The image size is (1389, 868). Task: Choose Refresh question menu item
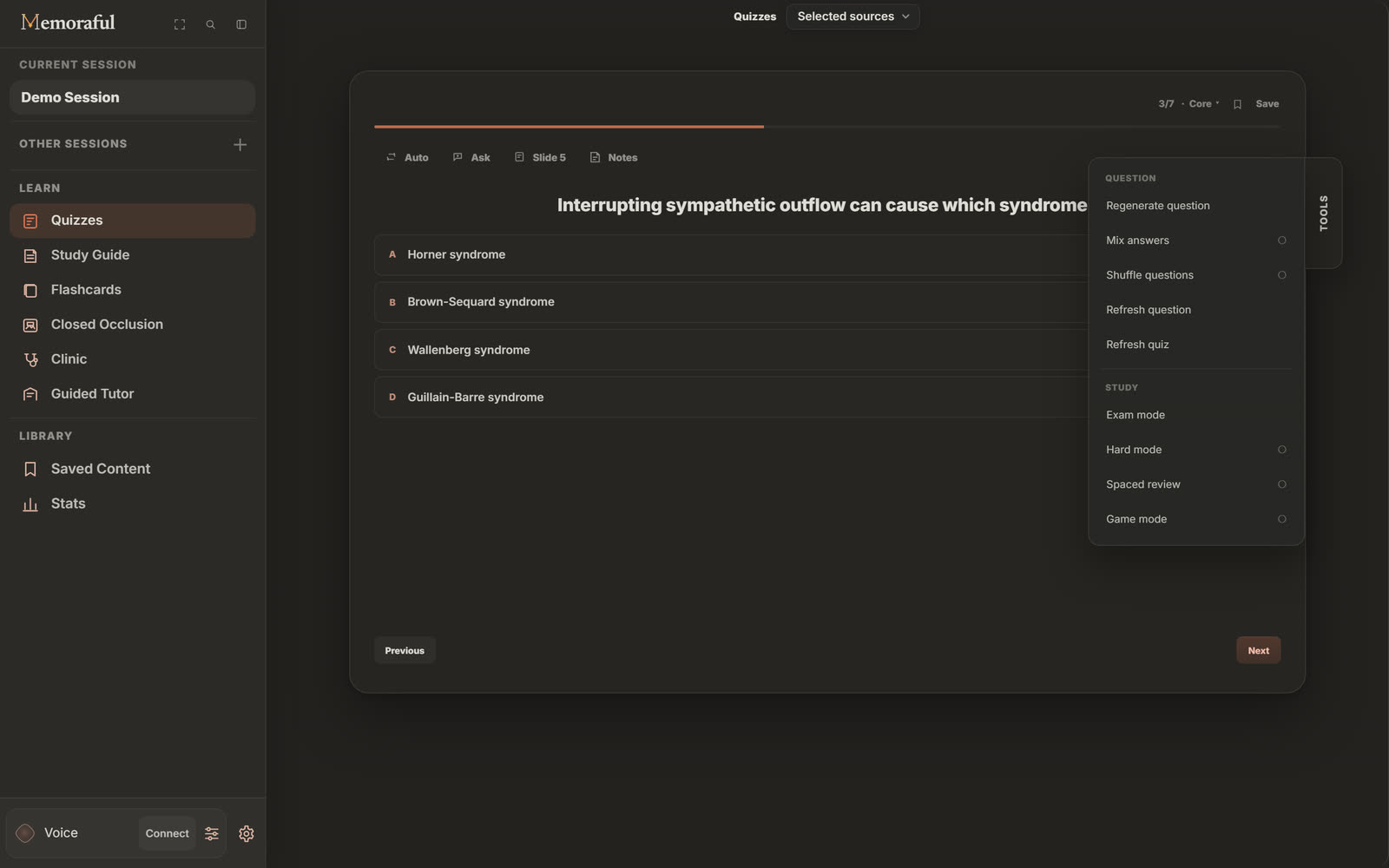1195,310
